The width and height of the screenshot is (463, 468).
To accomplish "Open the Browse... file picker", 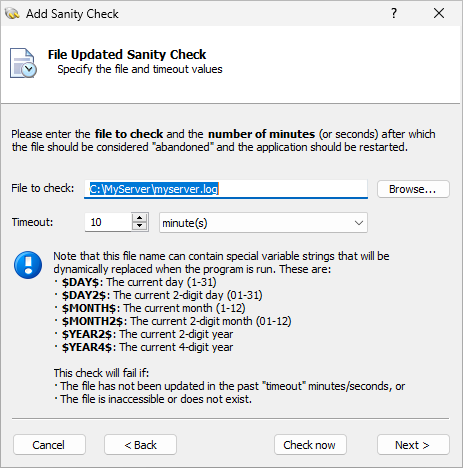I will pos(413,189).
